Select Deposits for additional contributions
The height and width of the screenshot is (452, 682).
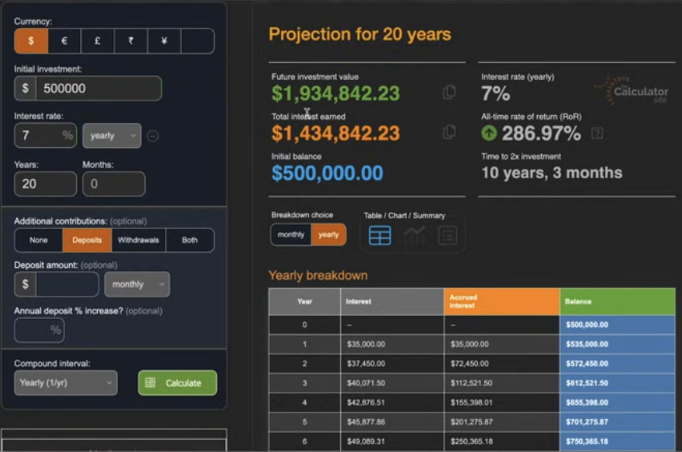tap(87, 240)
